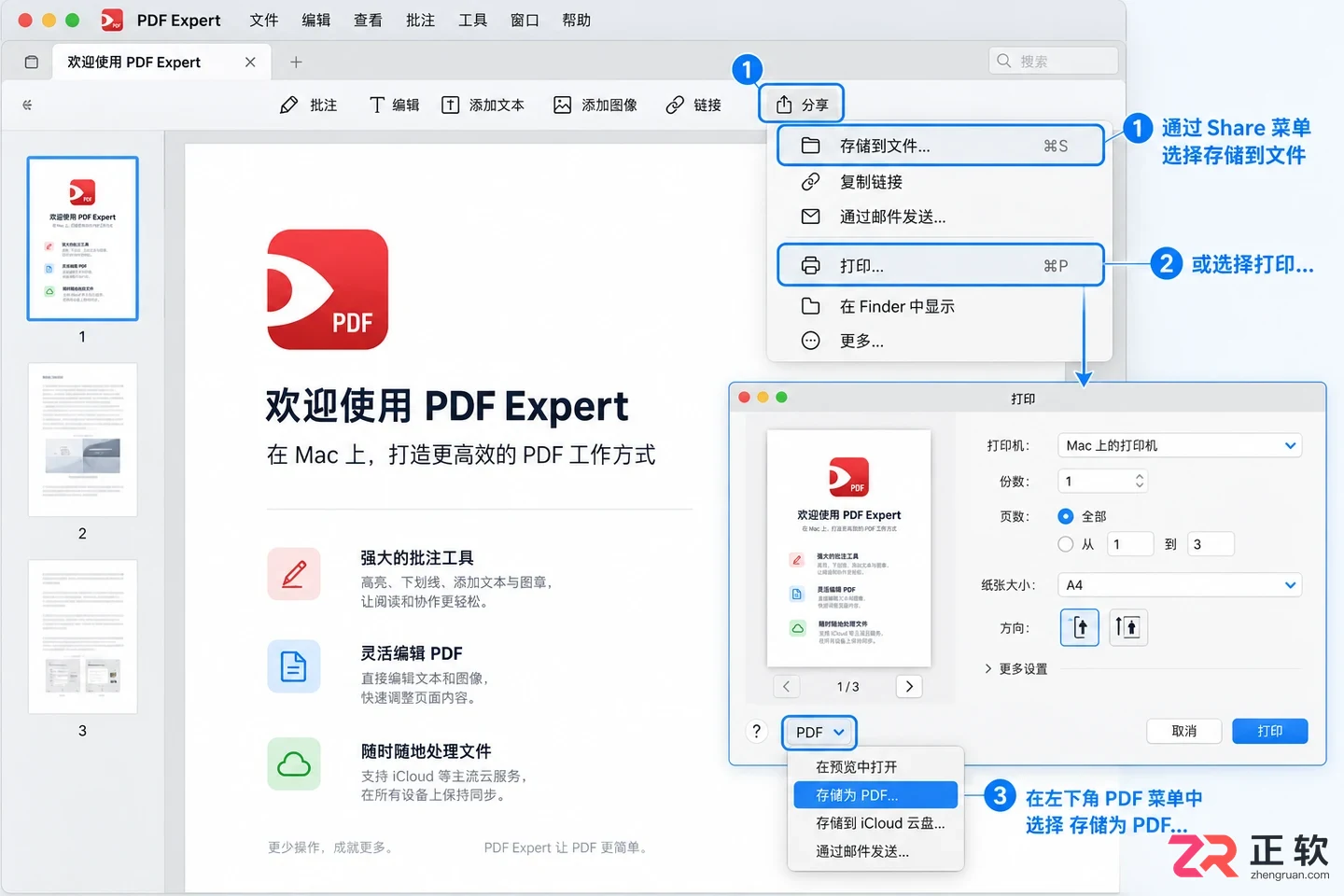Screen dimensions: 1344x896
Task: Close the 欢迎使用 PDF Expert tab
Action: click(250, 62)
